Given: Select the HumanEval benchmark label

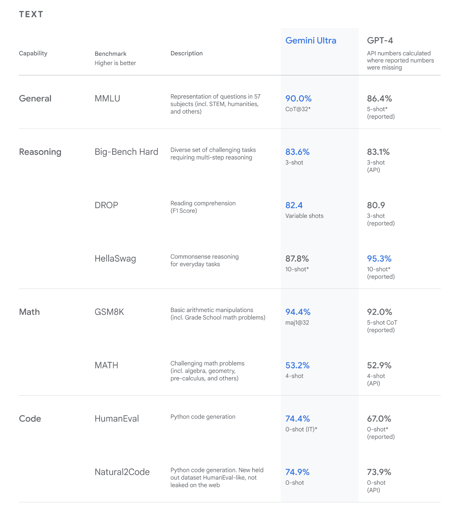Looking at the screenshot, I should (117, 419).
